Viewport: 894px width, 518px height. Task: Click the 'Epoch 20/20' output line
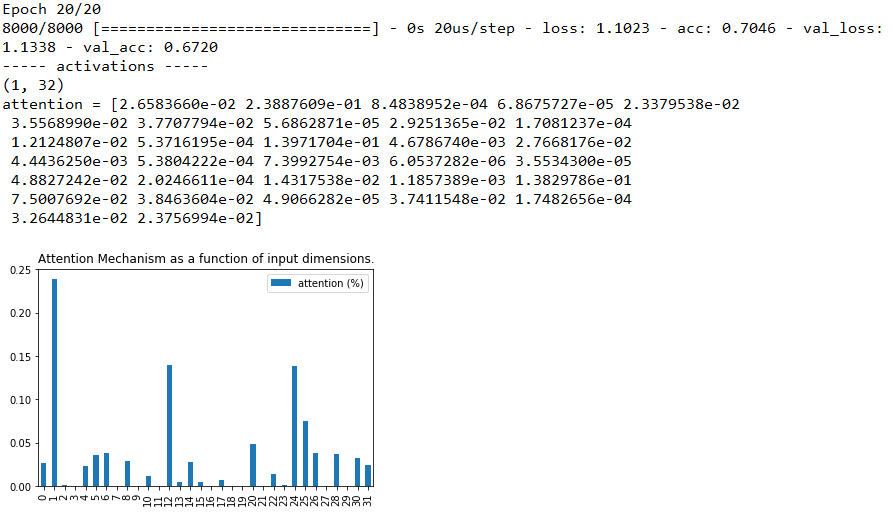point(52,10)
